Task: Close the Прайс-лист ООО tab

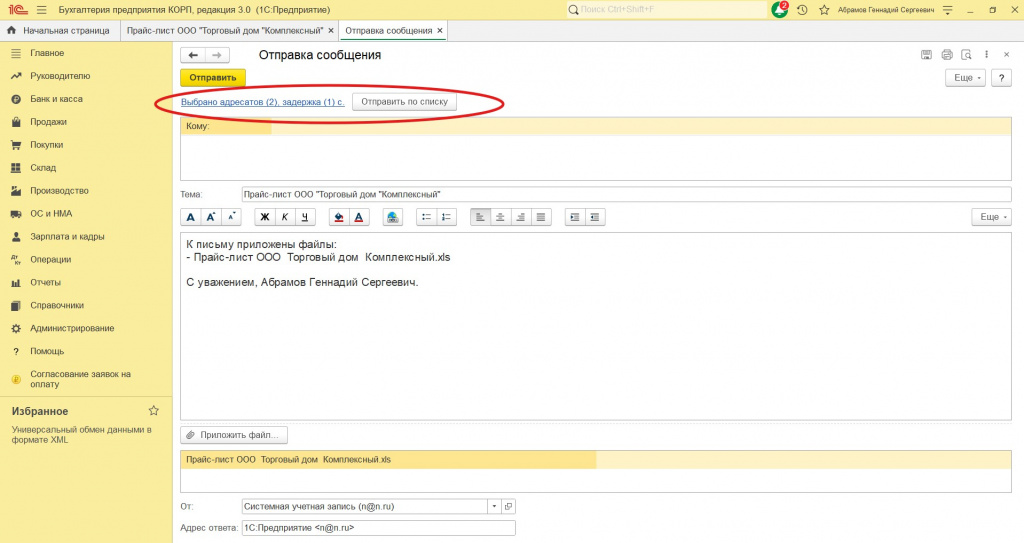Action: 331,31
